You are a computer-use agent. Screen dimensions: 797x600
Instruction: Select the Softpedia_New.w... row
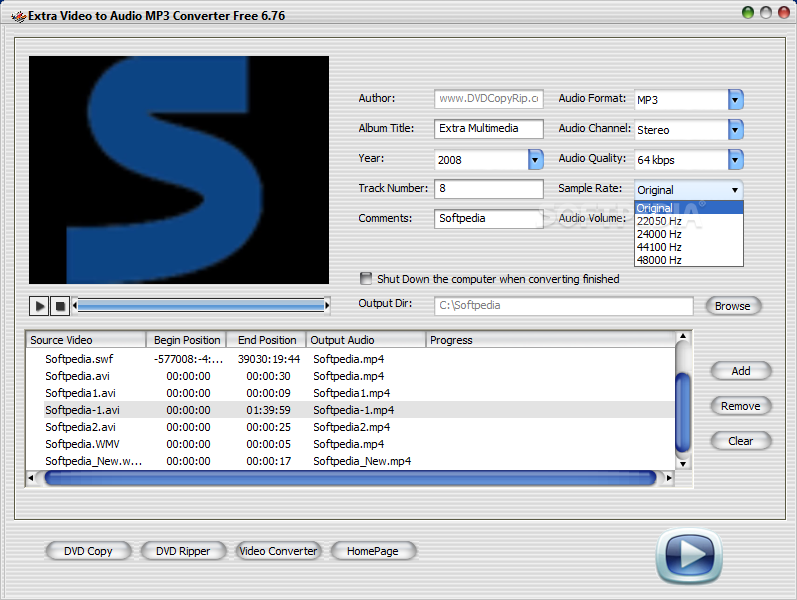351,461
